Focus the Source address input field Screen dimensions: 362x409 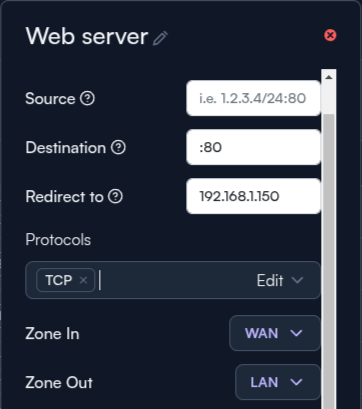253,98
